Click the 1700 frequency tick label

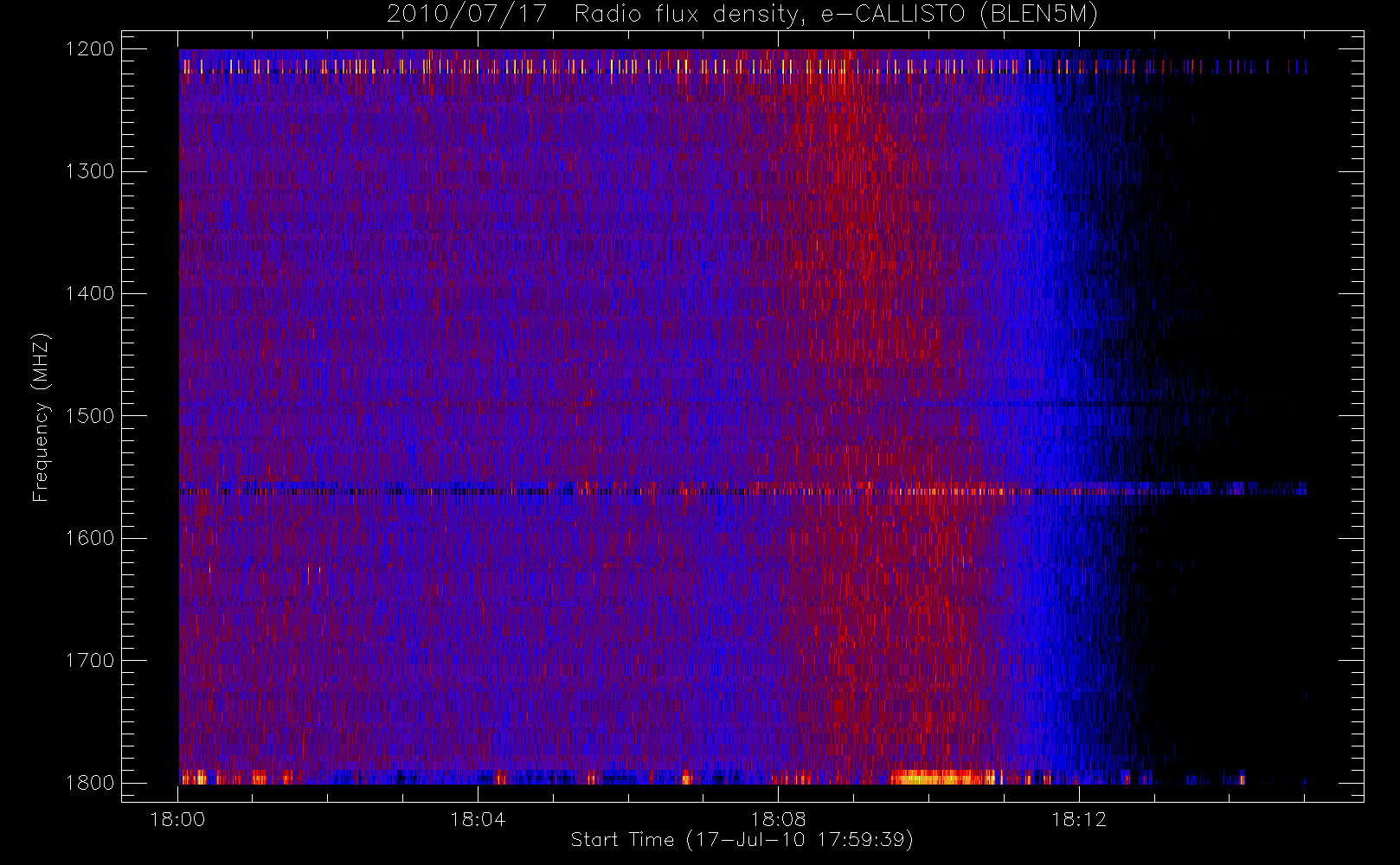pos(91,661)
